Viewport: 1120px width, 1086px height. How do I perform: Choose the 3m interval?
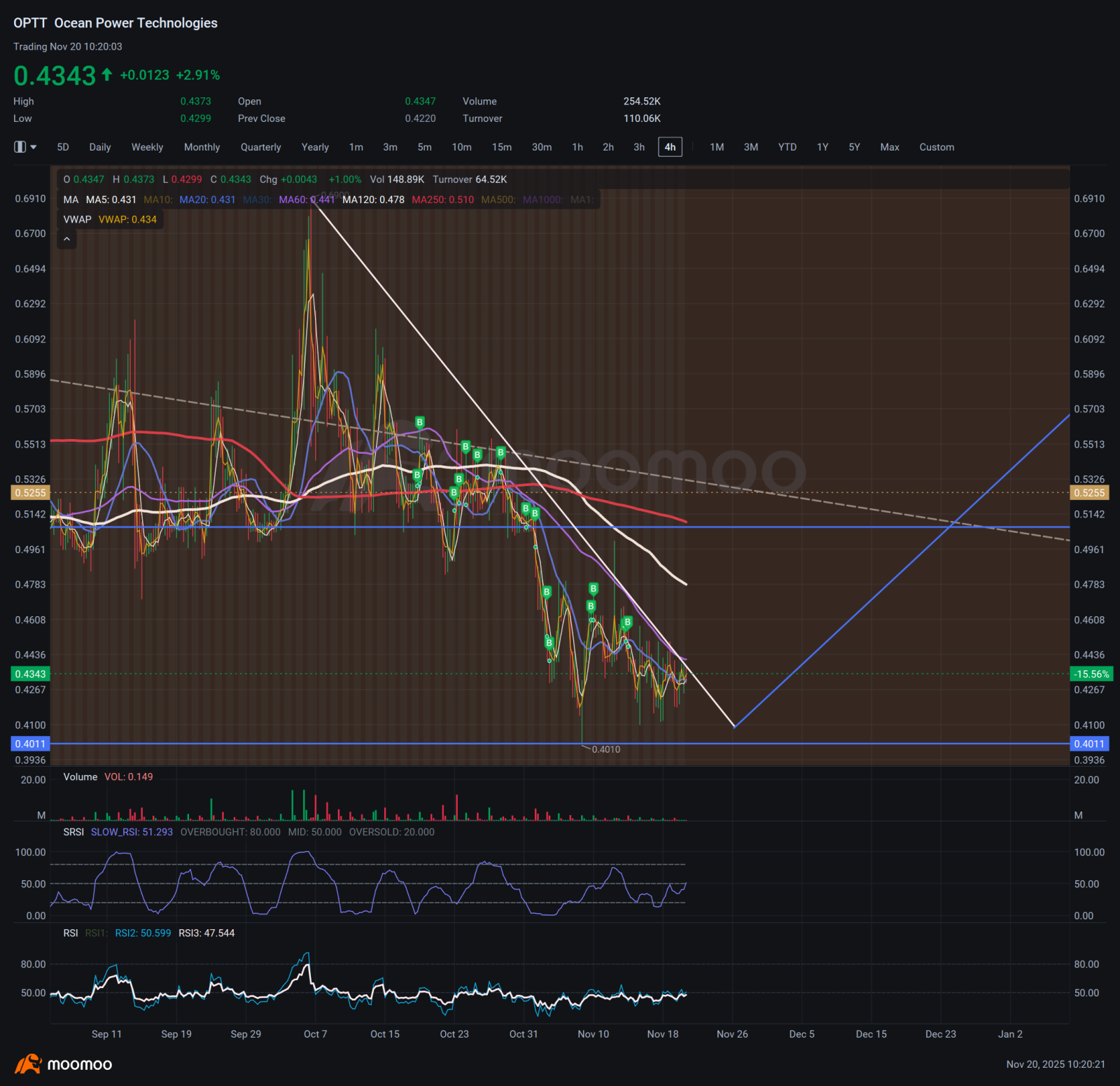(x=390, y=147)
